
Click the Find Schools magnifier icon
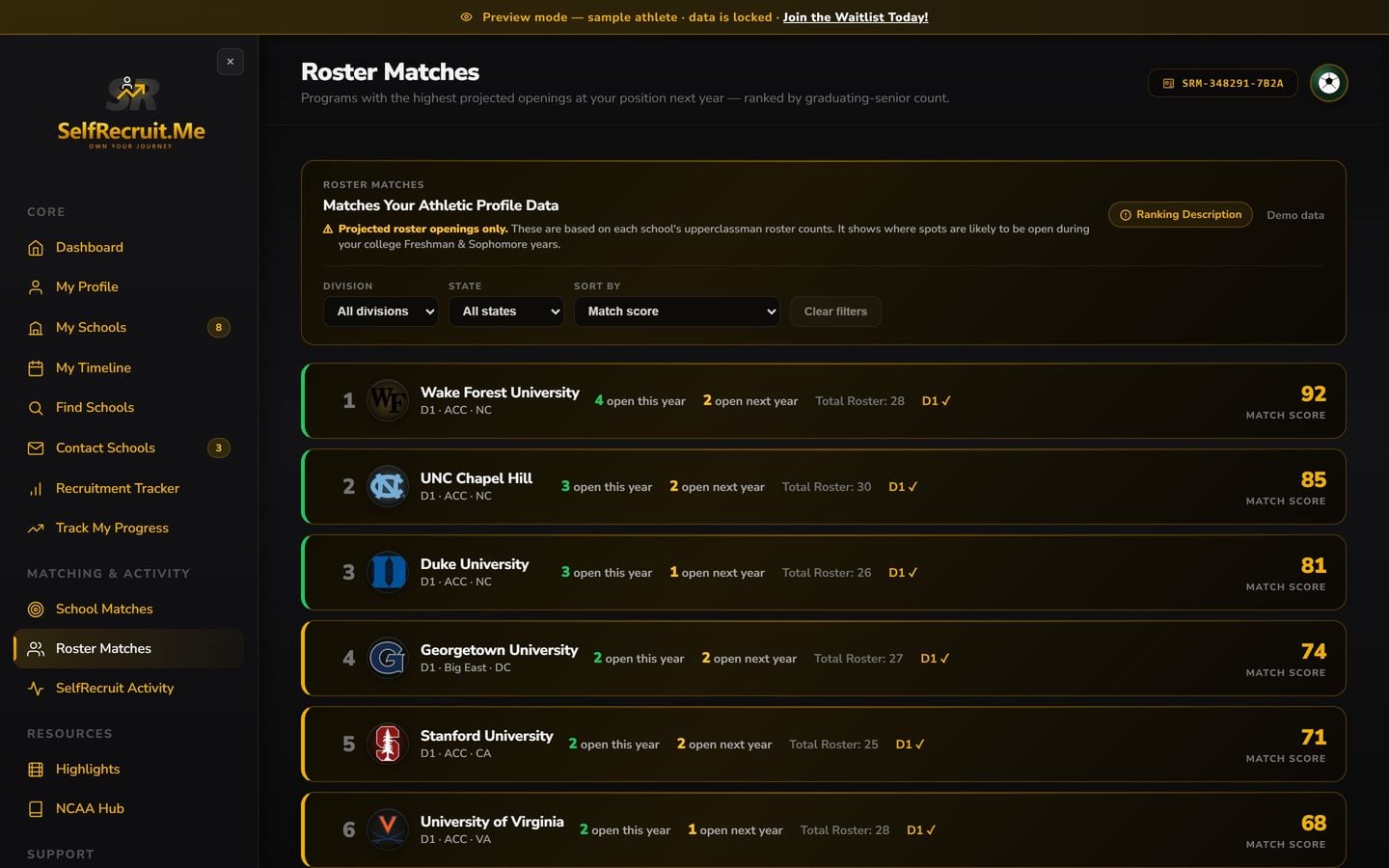coord(36,408)
